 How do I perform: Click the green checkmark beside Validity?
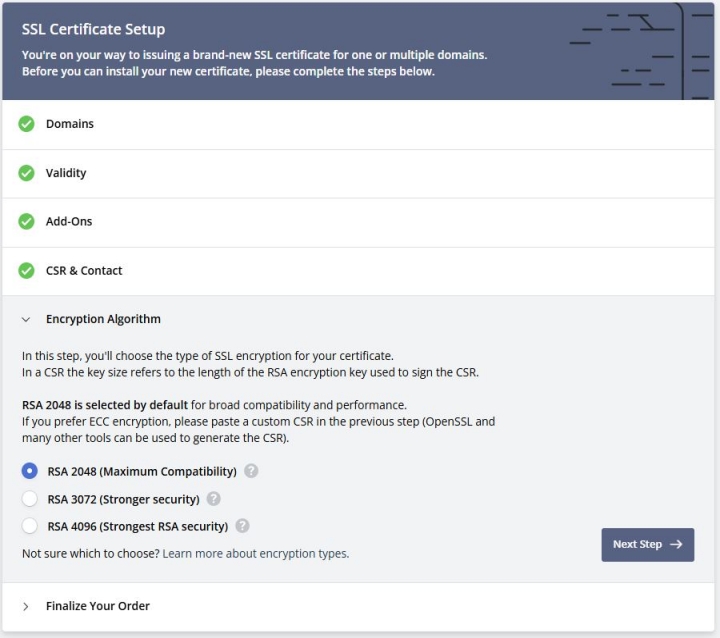pyautogui.click(x=26, y=173)
